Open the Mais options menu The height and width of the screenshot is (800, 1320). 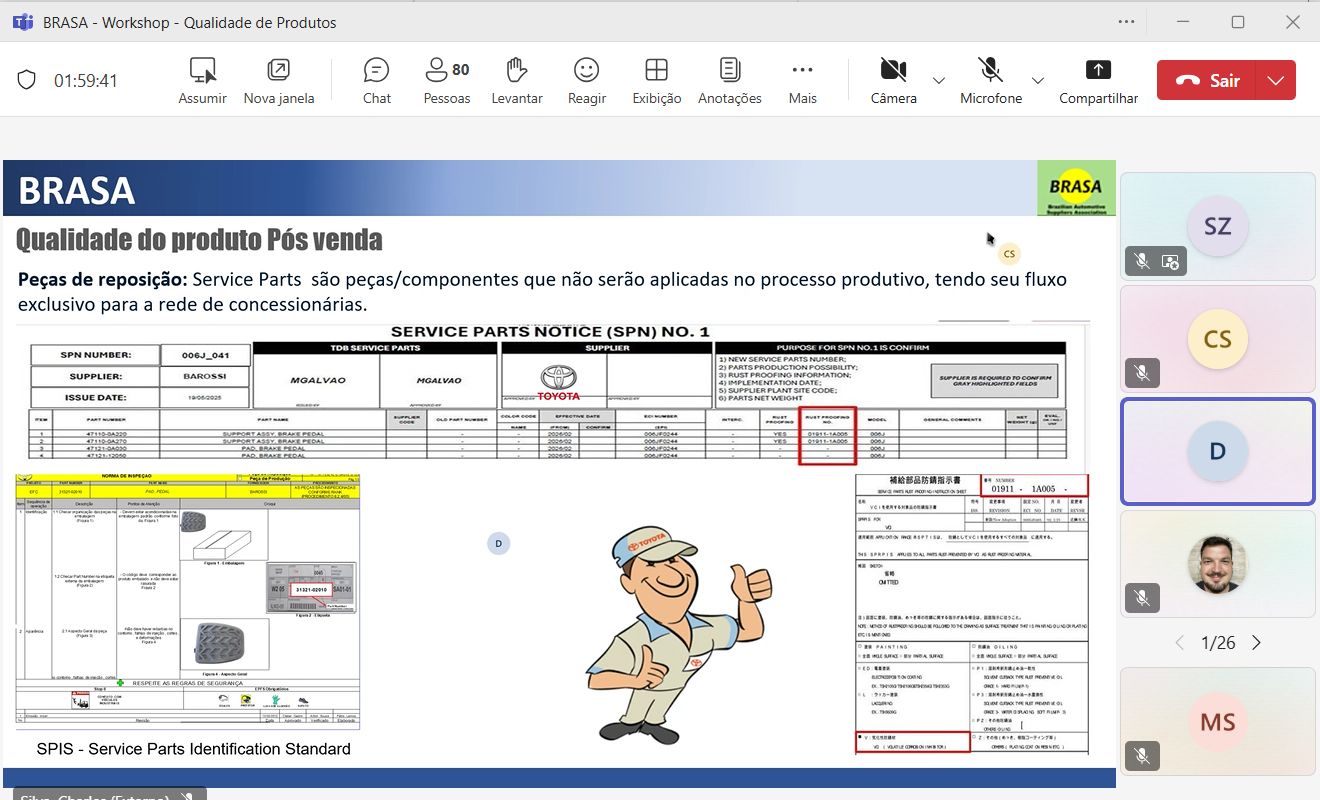coord(802,81)
